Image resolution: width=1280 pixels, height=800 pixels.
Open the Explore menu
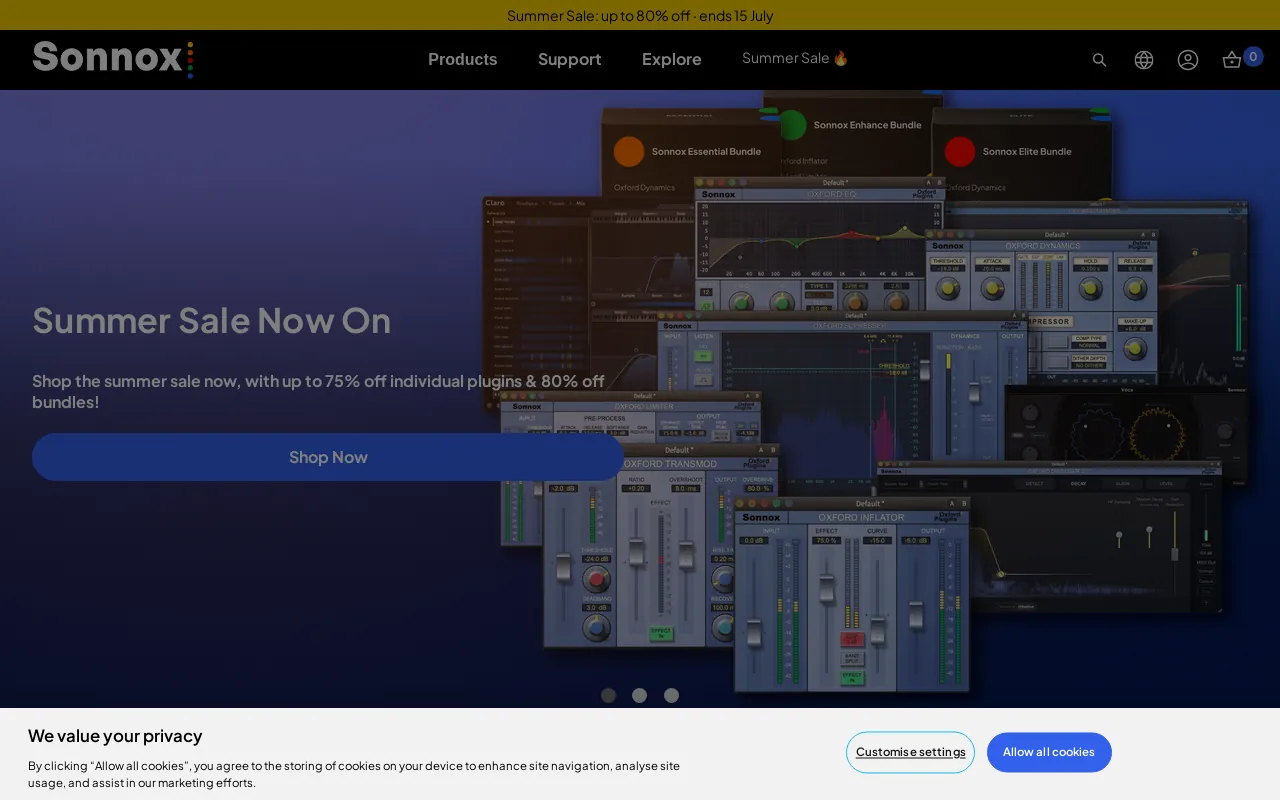click(x=671, y=59)
